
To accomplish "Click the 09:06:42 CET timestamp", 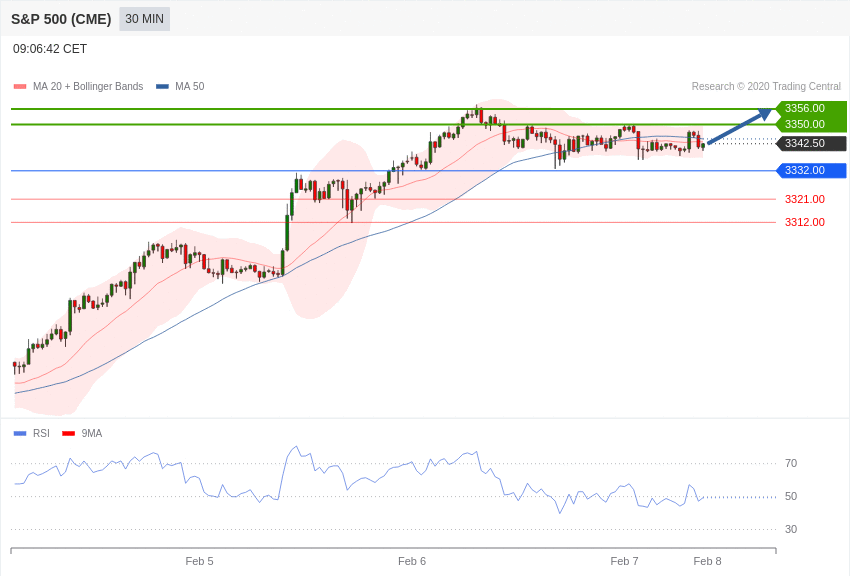I will point(50,49).
